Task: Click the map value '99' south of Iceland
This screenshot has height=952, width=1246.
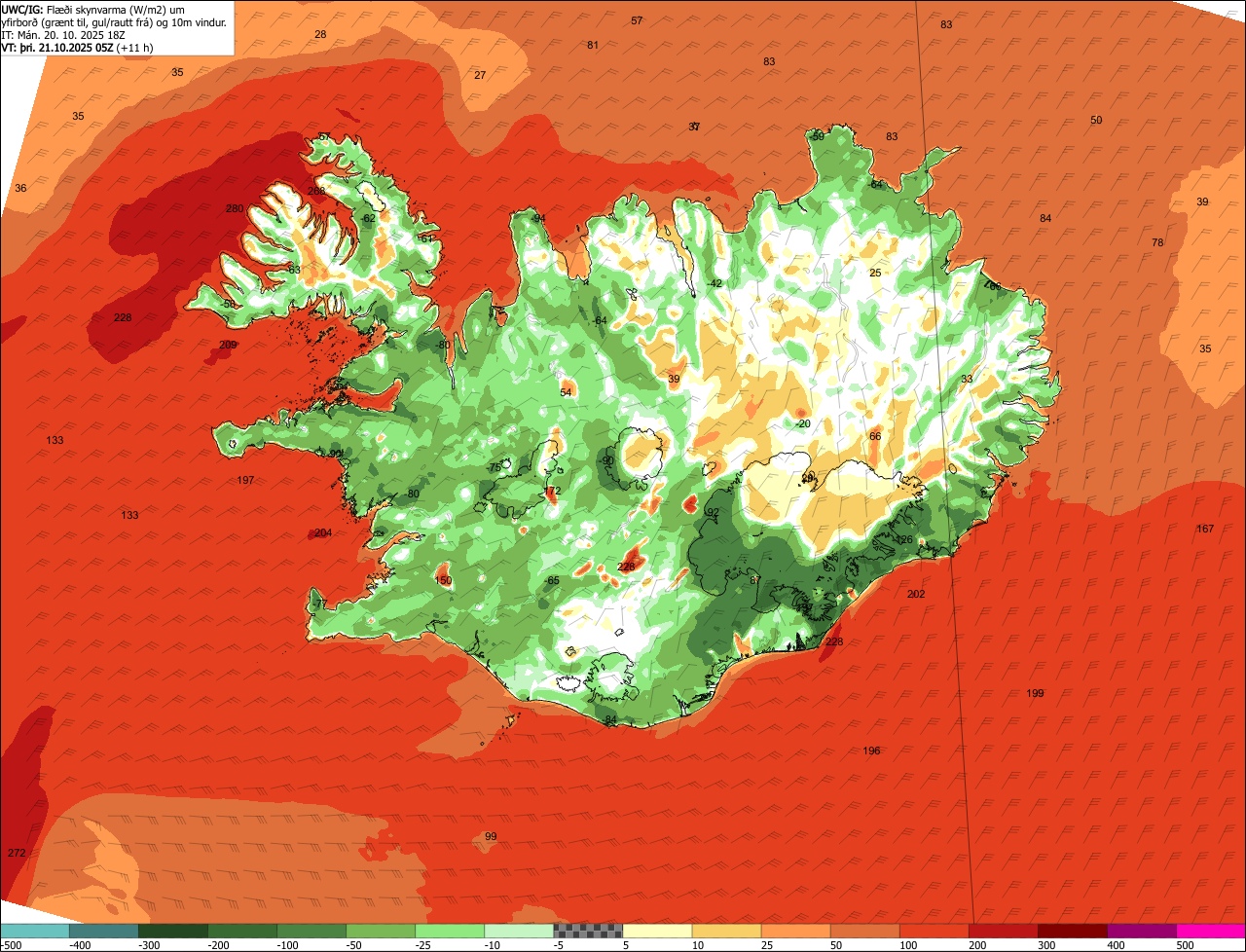Action: (x=491, y=836)
